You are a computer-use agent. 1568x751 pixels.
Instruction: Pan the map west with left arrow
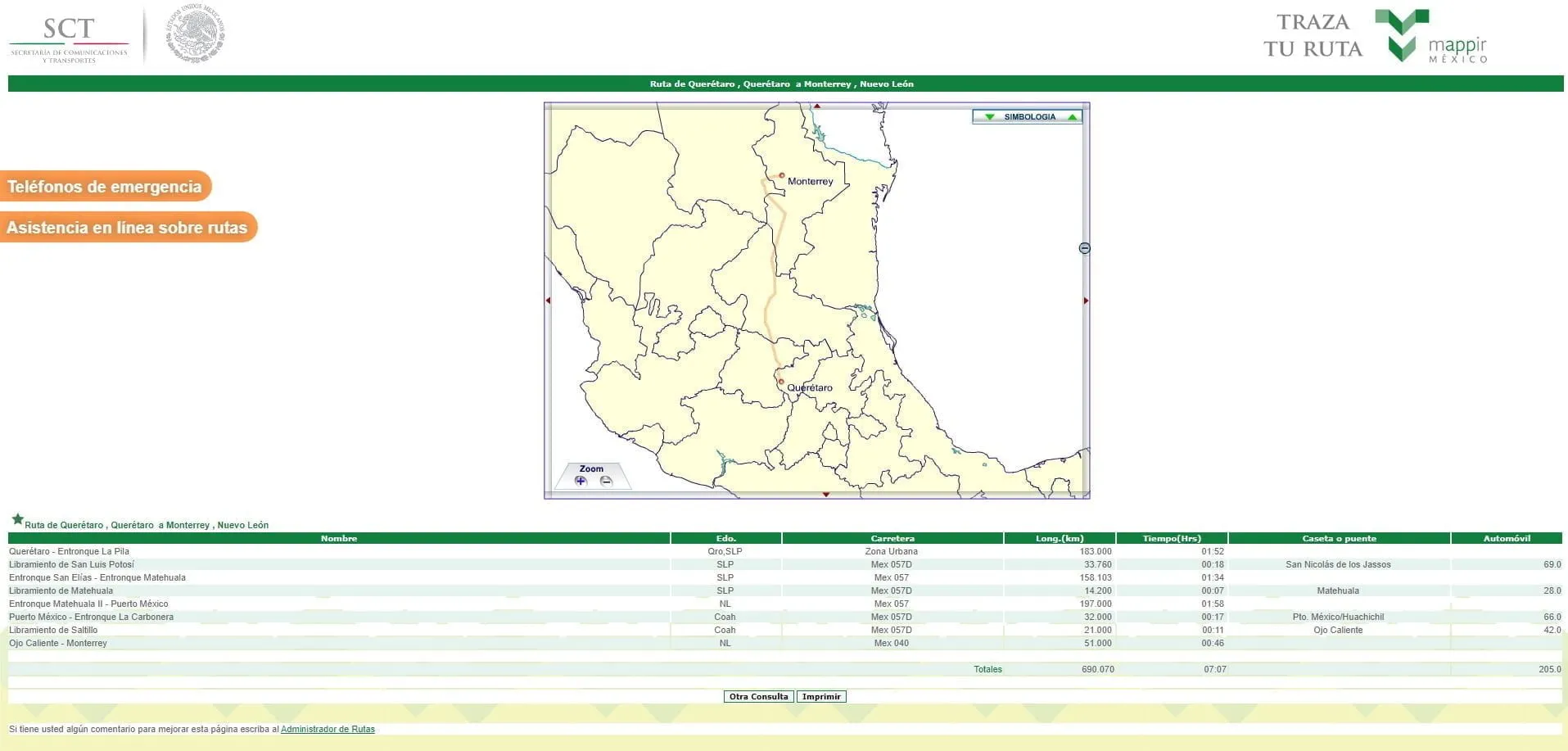point(548,301)
